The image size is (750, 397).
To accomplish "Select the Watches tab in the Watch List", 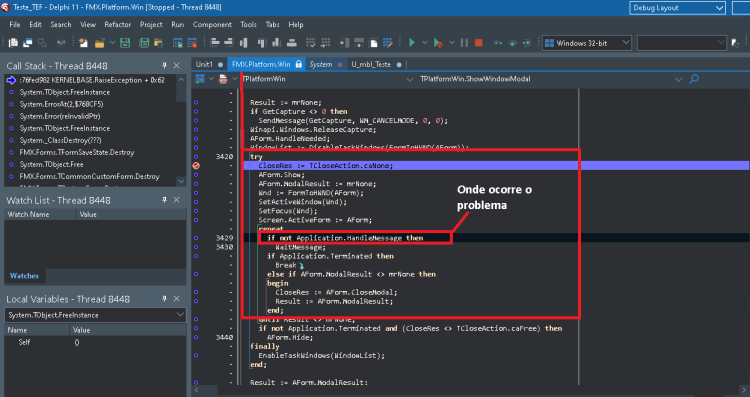I will (24, 276).
